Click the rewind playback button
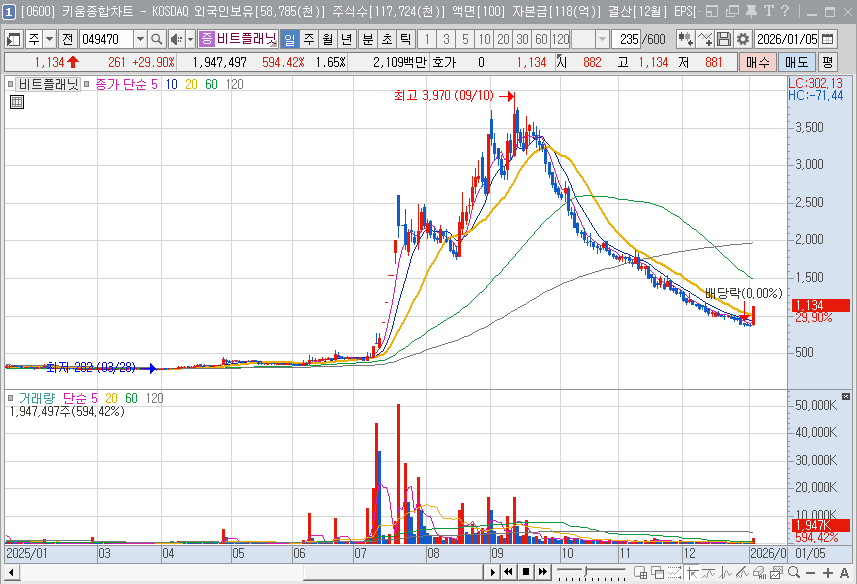 (508, 572)
